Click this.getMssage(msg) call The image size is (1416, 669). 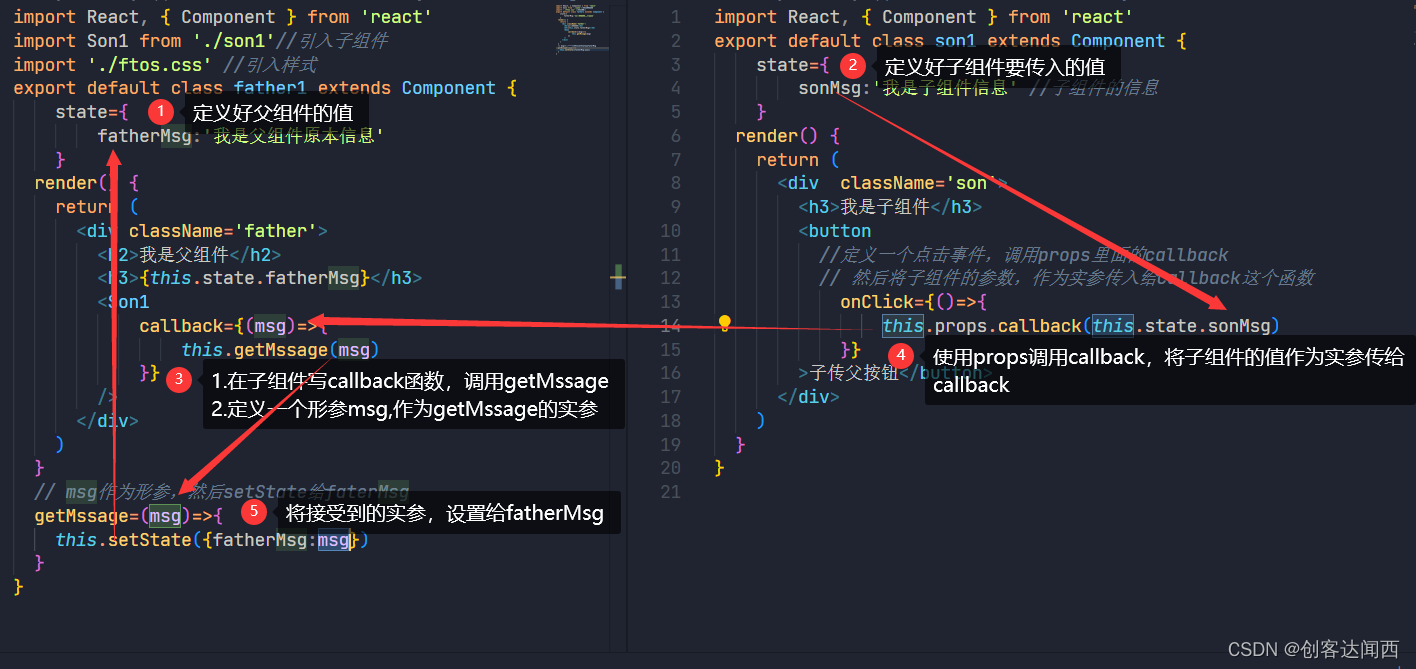[x=280, y=349]
